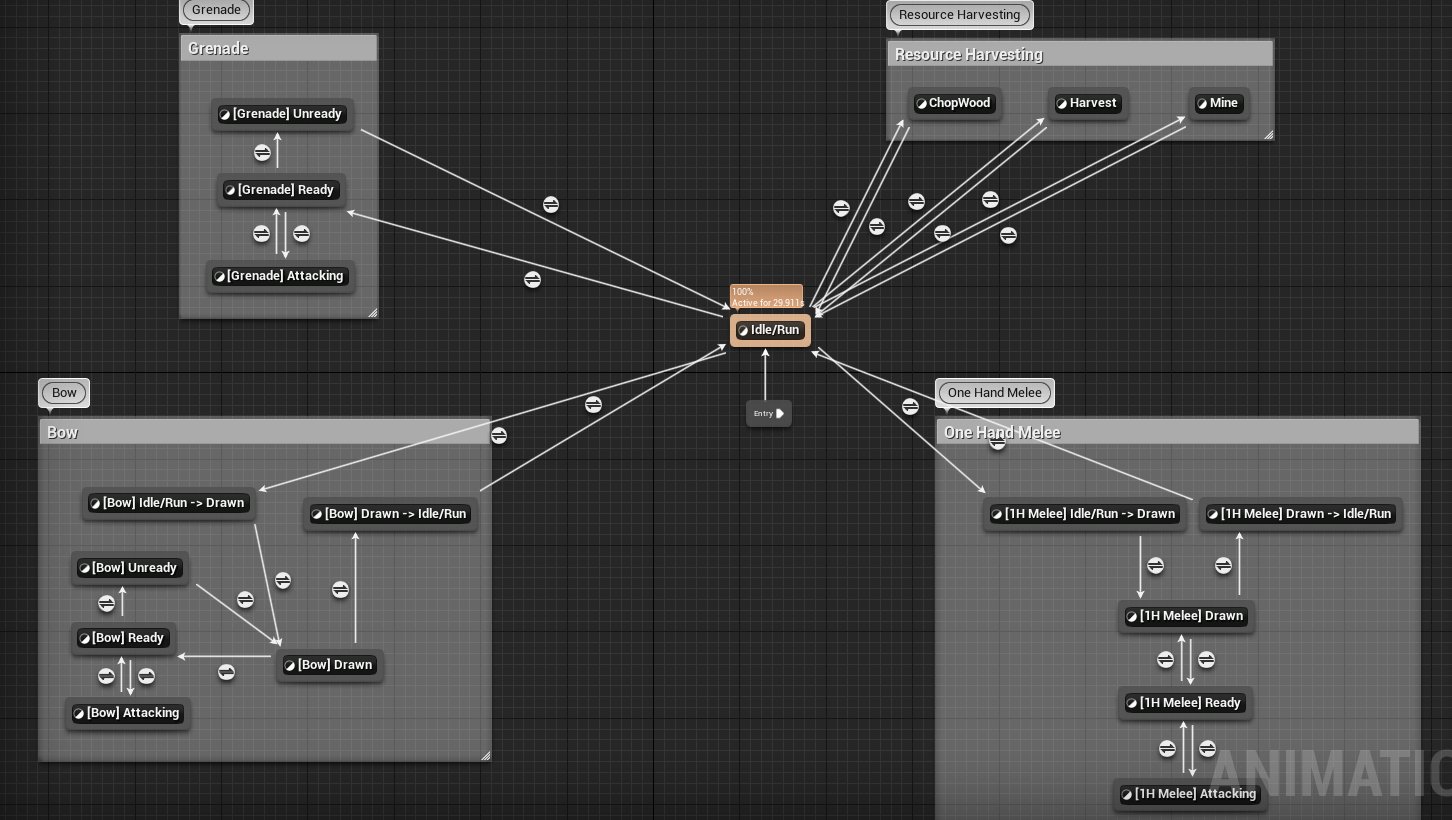Select the [1H Melee] Idle/Run -> Drawn state

pos(1084,514)
